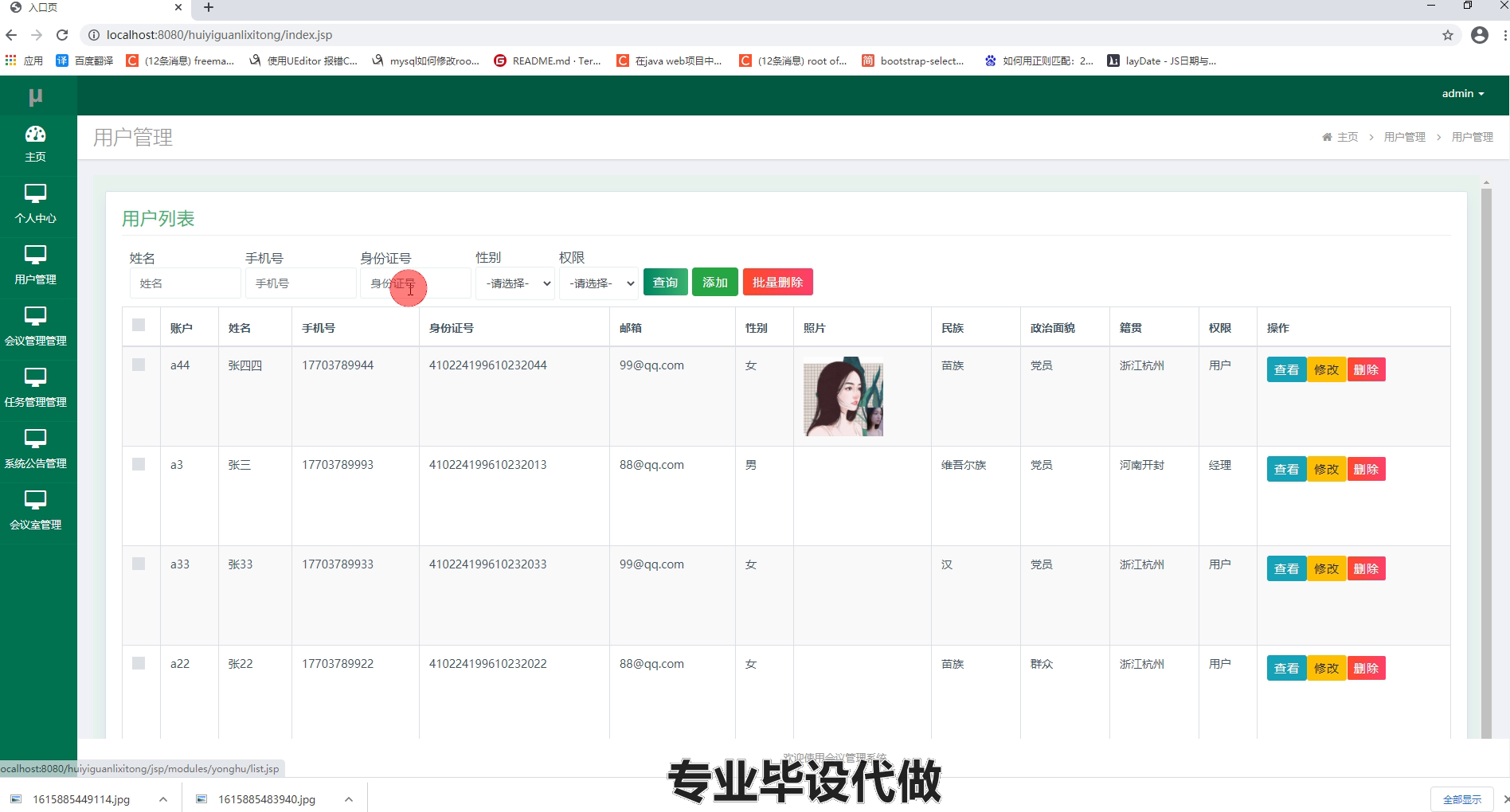This screenshot has height=812, width=1510.
Task: Check the row checkbox for a33
Action: click(139, 564)
